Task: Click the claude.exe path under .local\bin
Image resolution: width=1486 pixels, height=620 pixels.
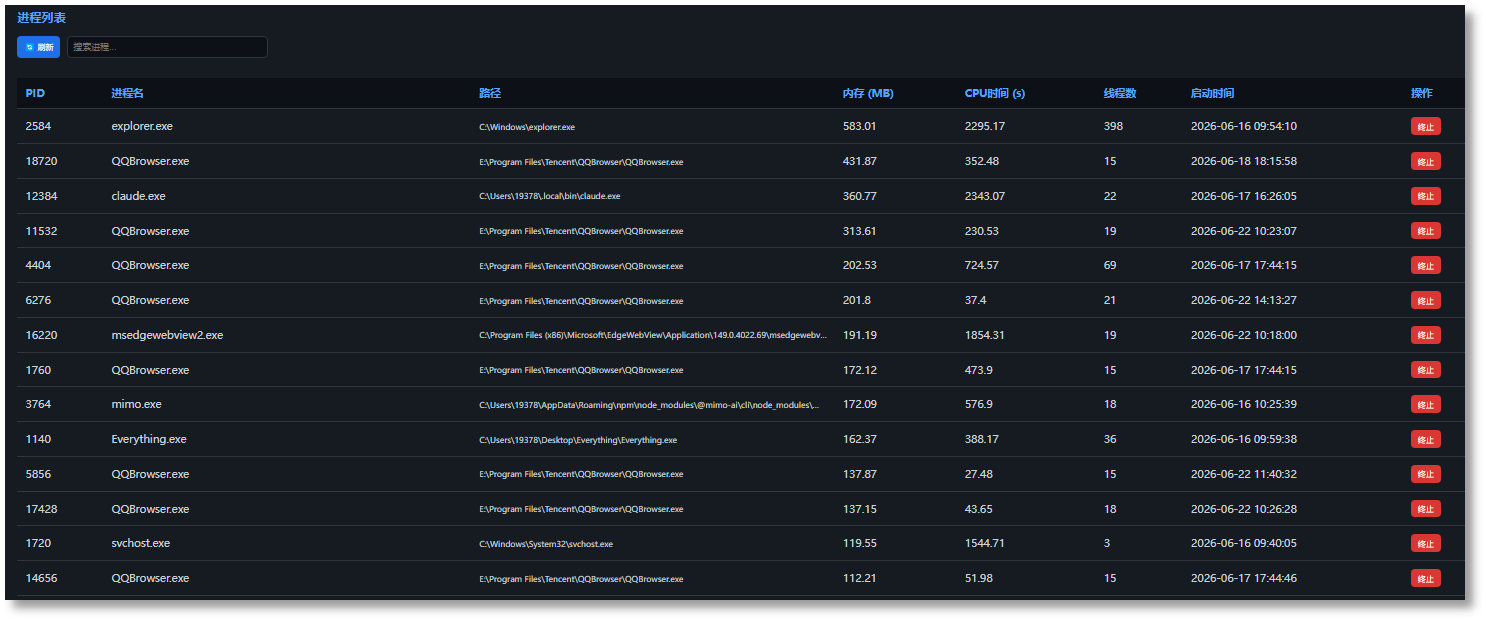Action: 550,196
